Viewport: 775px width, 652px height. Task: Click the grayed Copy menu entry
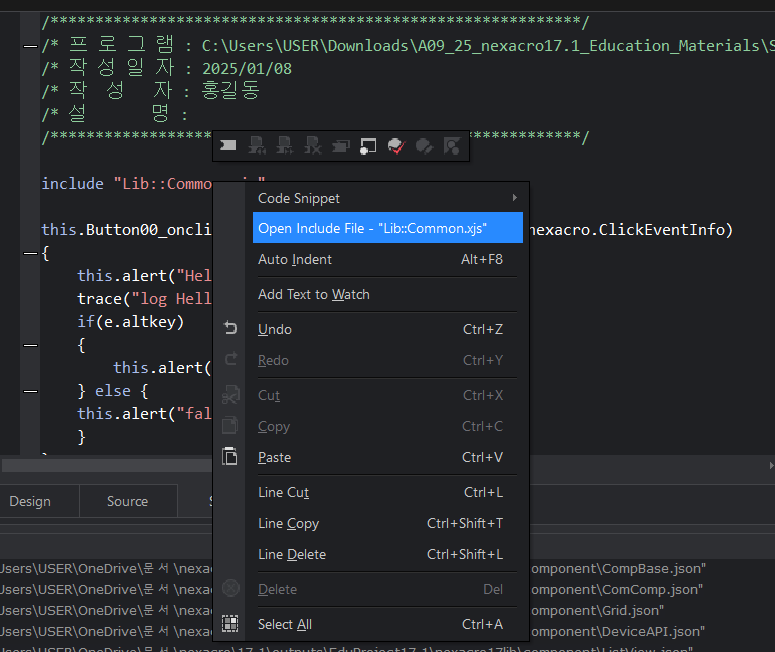(x=388, y=426)
